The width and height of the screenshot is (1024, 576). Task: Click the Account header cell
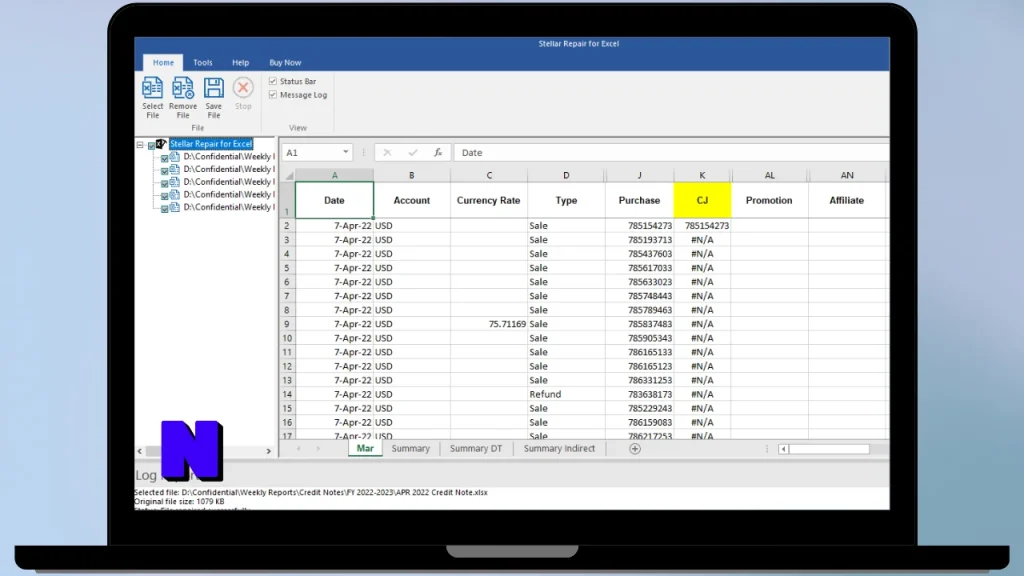coord(411,200)
